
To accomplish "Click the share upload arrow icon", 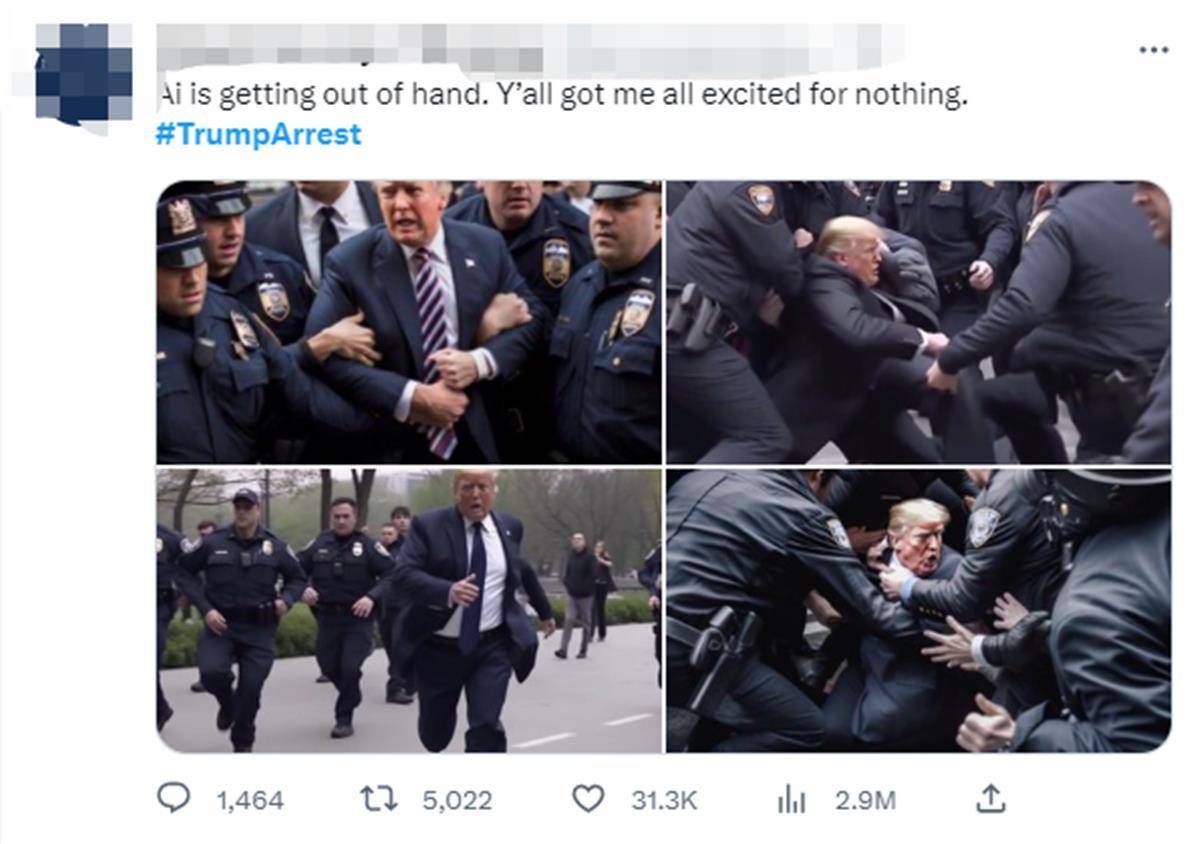I will click(990, 798).
